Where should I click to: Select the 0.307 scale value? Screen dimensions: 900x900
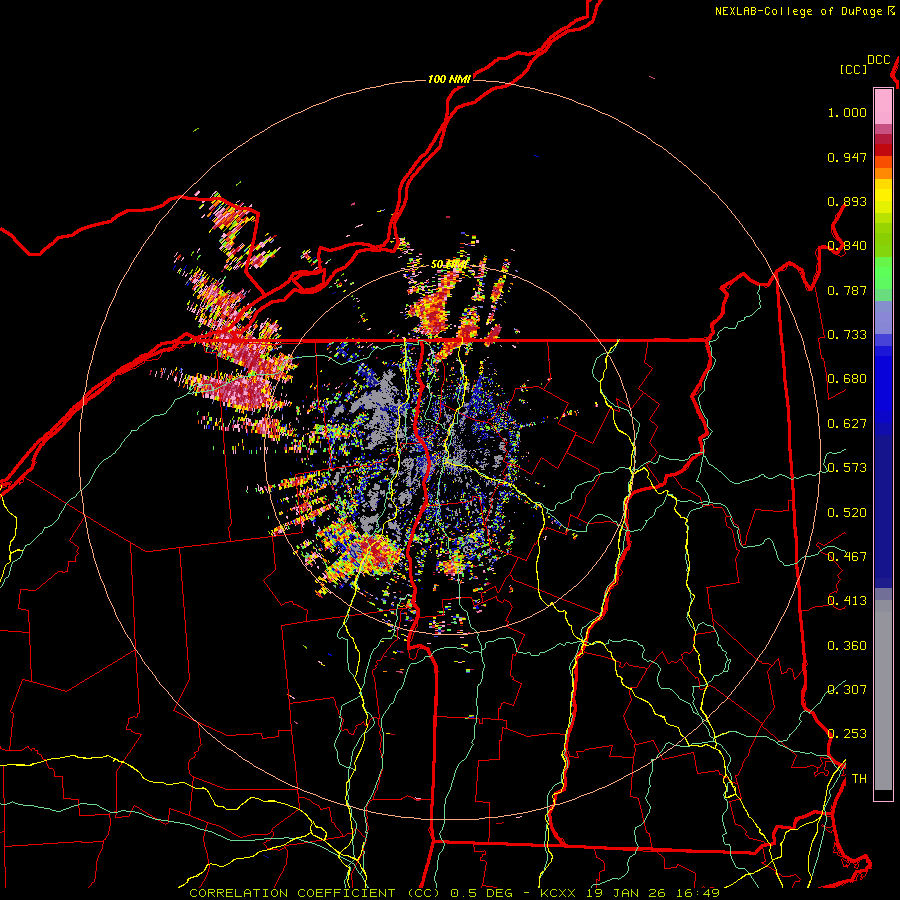[x=847, y=690]
